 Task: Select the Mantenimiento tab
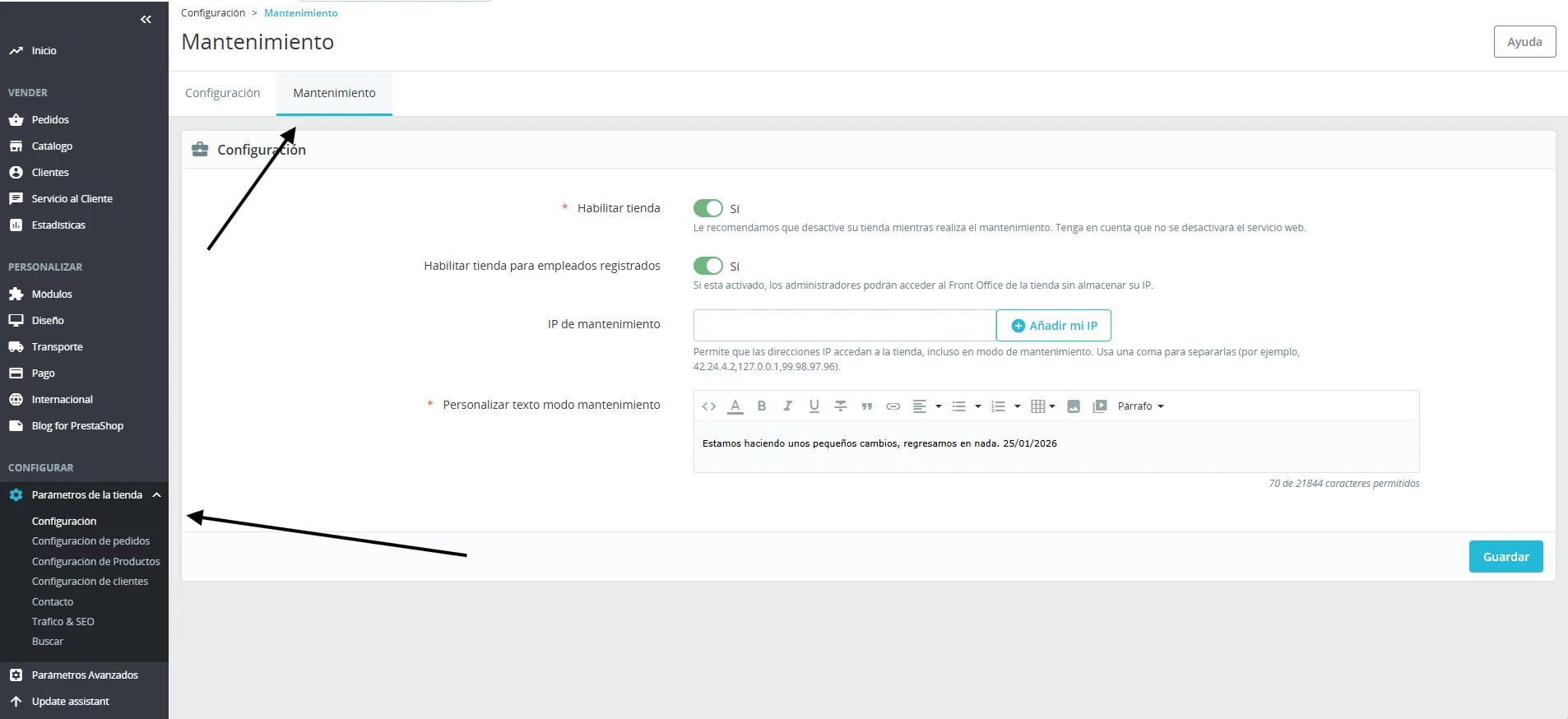(x=334, y=93)
